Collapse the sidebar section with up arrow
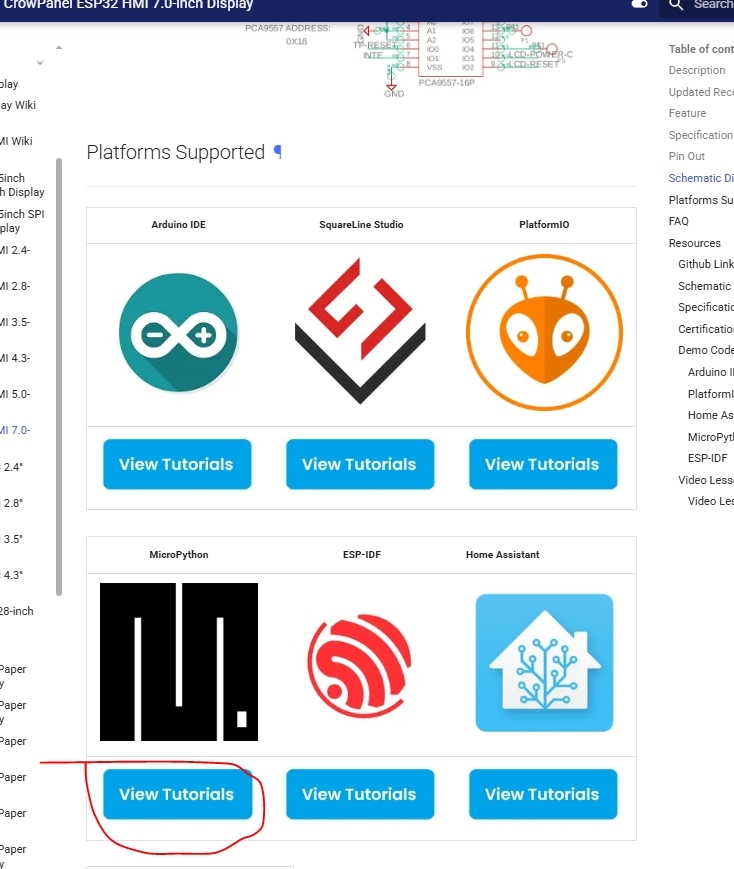The height and width of the screenshot is (869, 734). [59, 48]
